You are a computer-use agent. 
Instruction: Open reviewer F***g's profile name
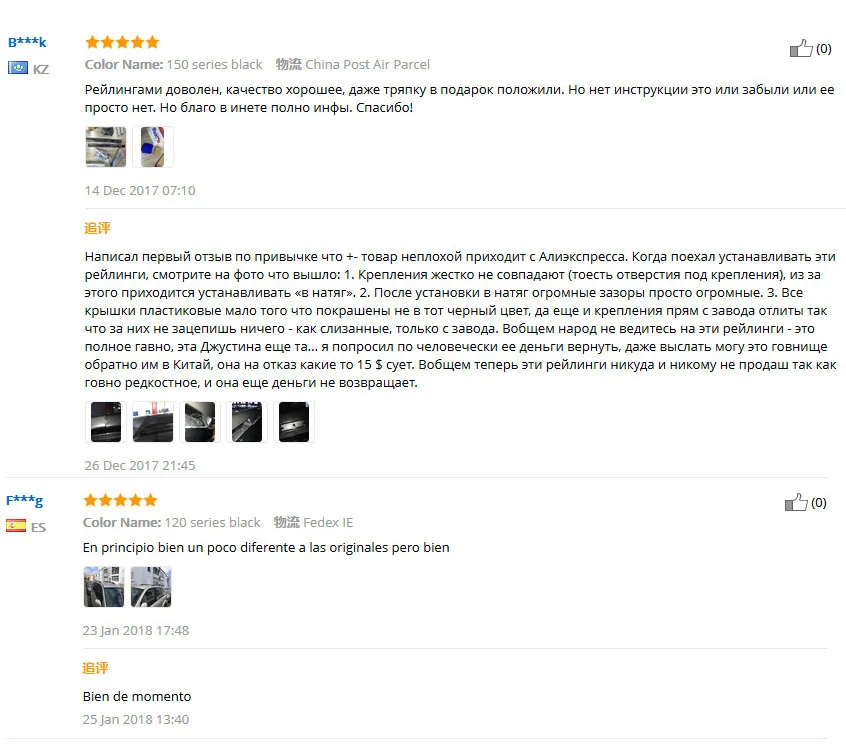point(25,500)
